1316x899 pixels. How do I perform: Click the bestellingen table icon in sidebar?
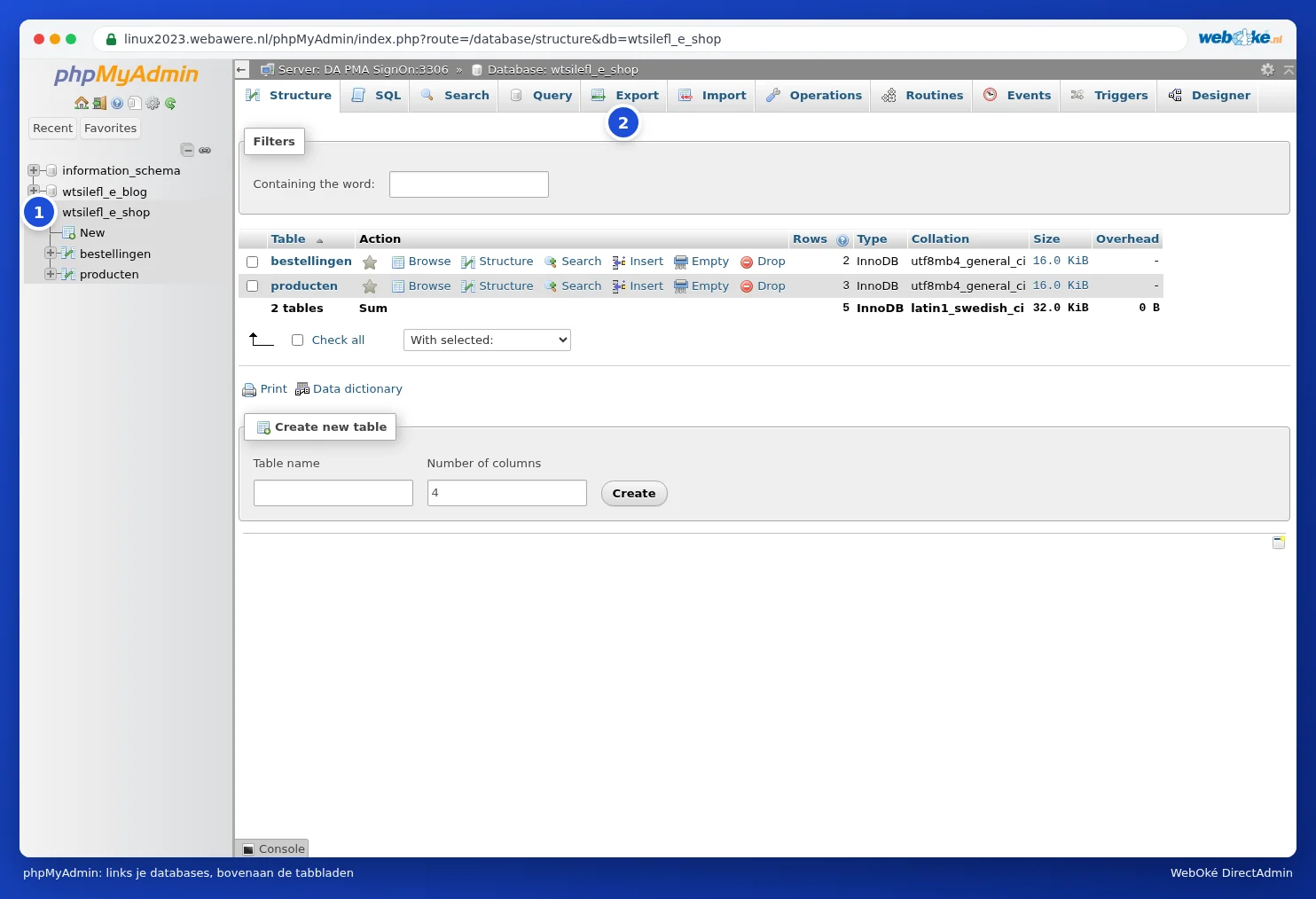pos(68,254)
